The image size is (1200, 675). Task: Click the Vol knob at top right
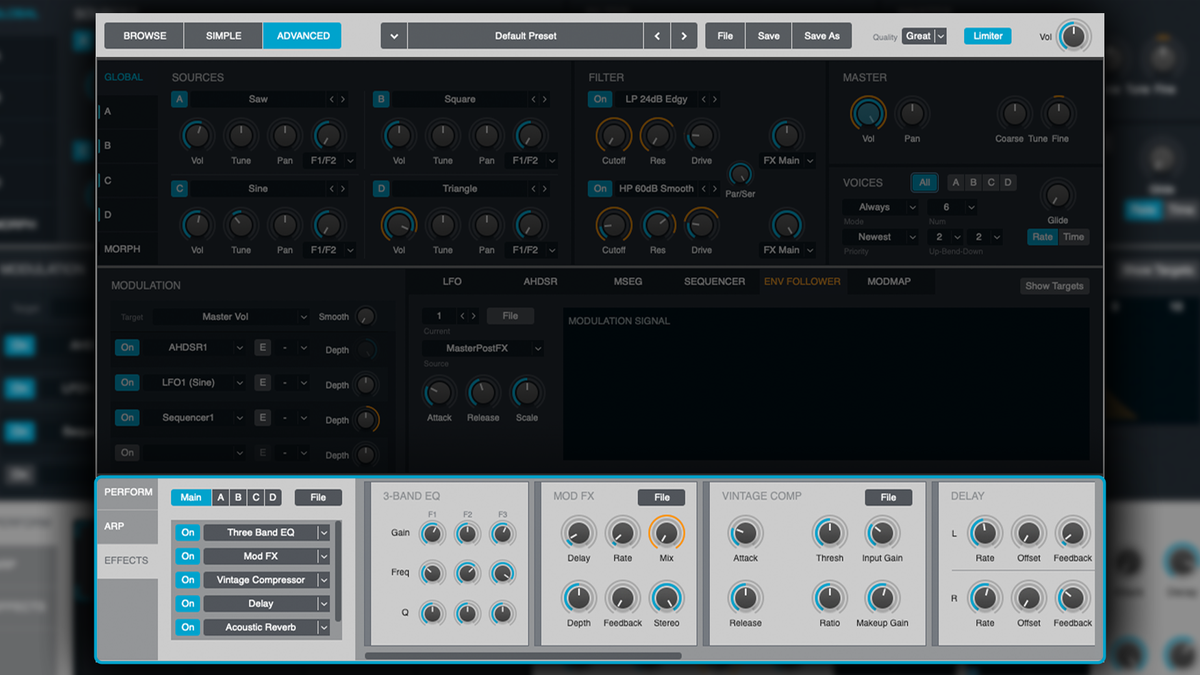click(1075, 35)
